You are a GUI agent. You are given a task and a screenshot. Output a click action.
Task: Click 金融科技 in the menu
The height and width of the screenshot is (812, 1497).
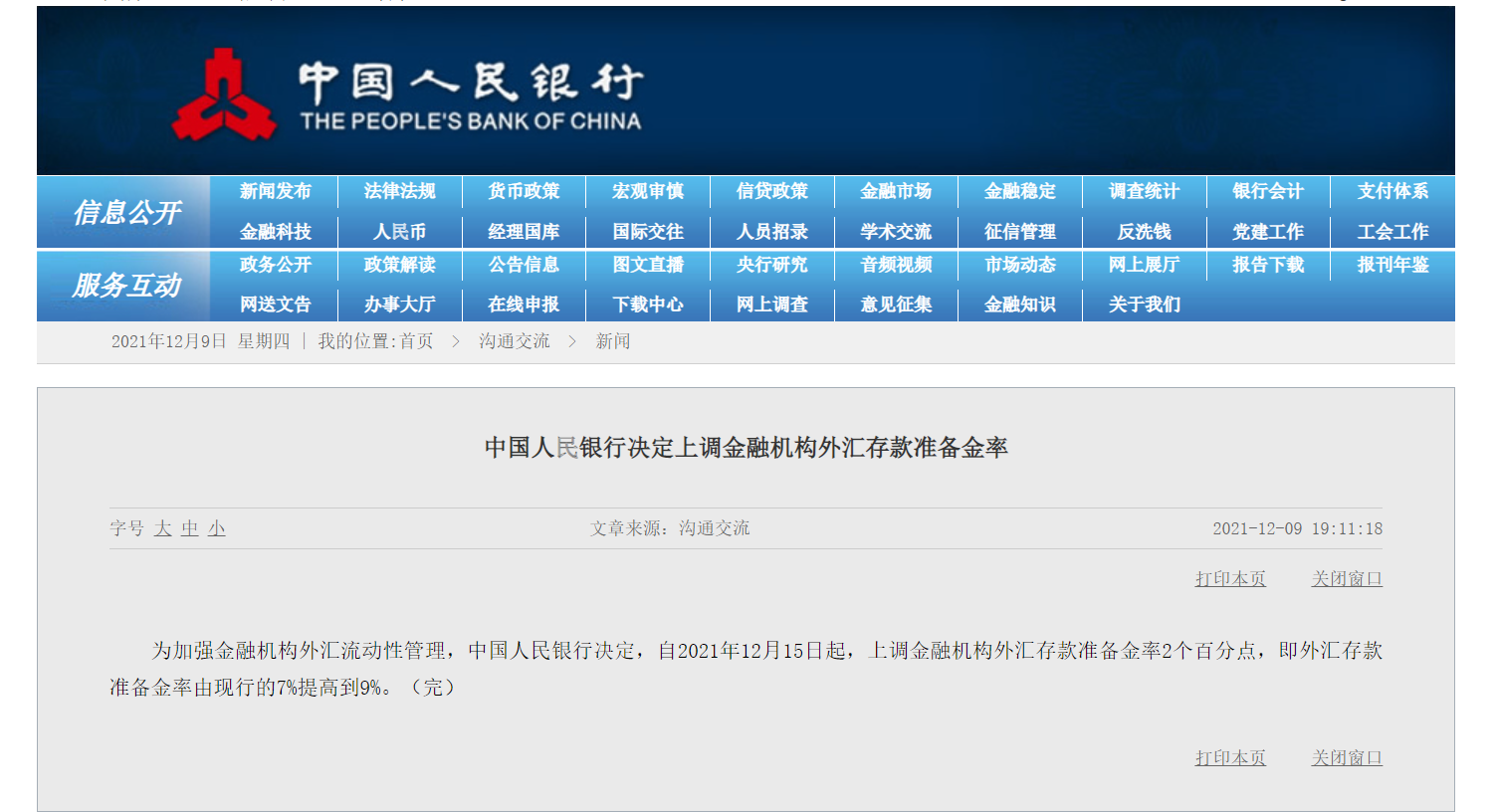[x=276, y=232]
